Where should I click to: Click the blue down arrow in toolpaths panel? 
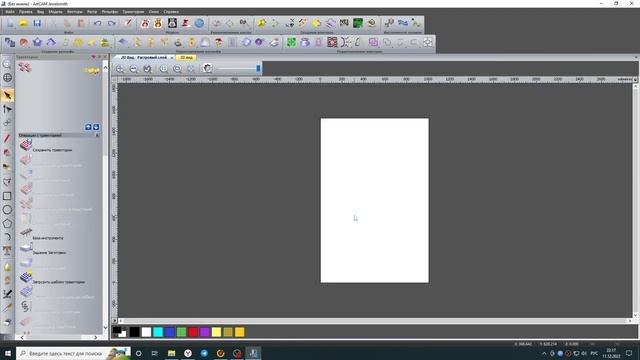click(x=96, y=127)
